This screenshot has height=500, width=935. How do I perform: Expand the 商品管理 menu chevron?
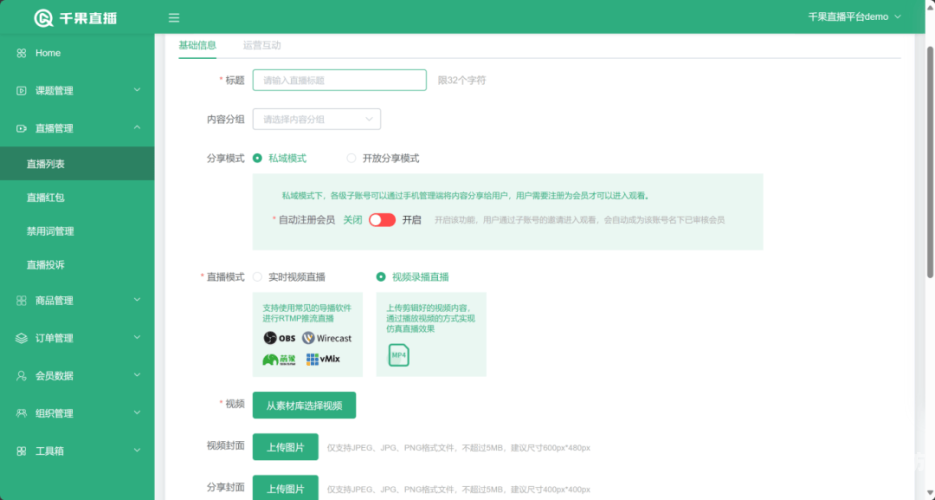[137, 300]
